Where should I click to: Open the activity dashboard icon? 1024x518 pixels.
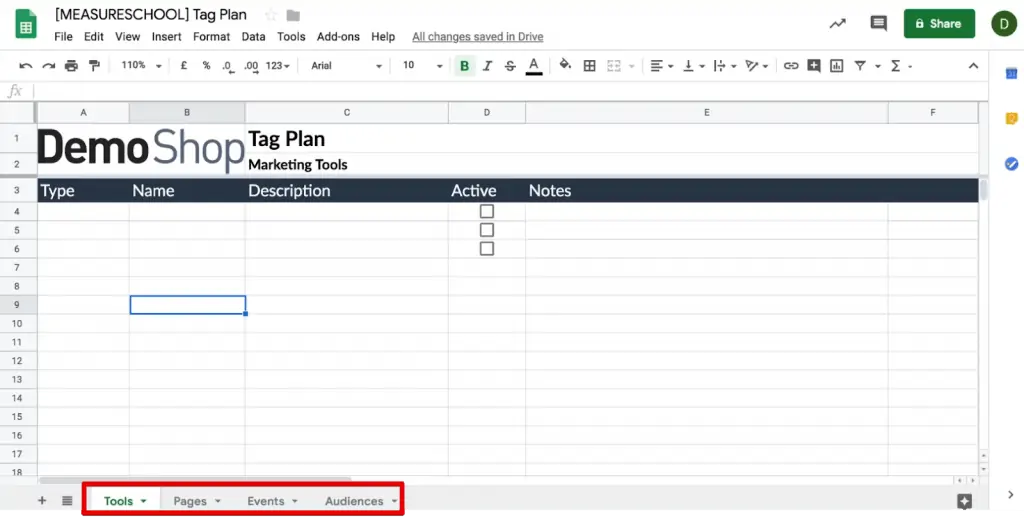click(837, 24)
